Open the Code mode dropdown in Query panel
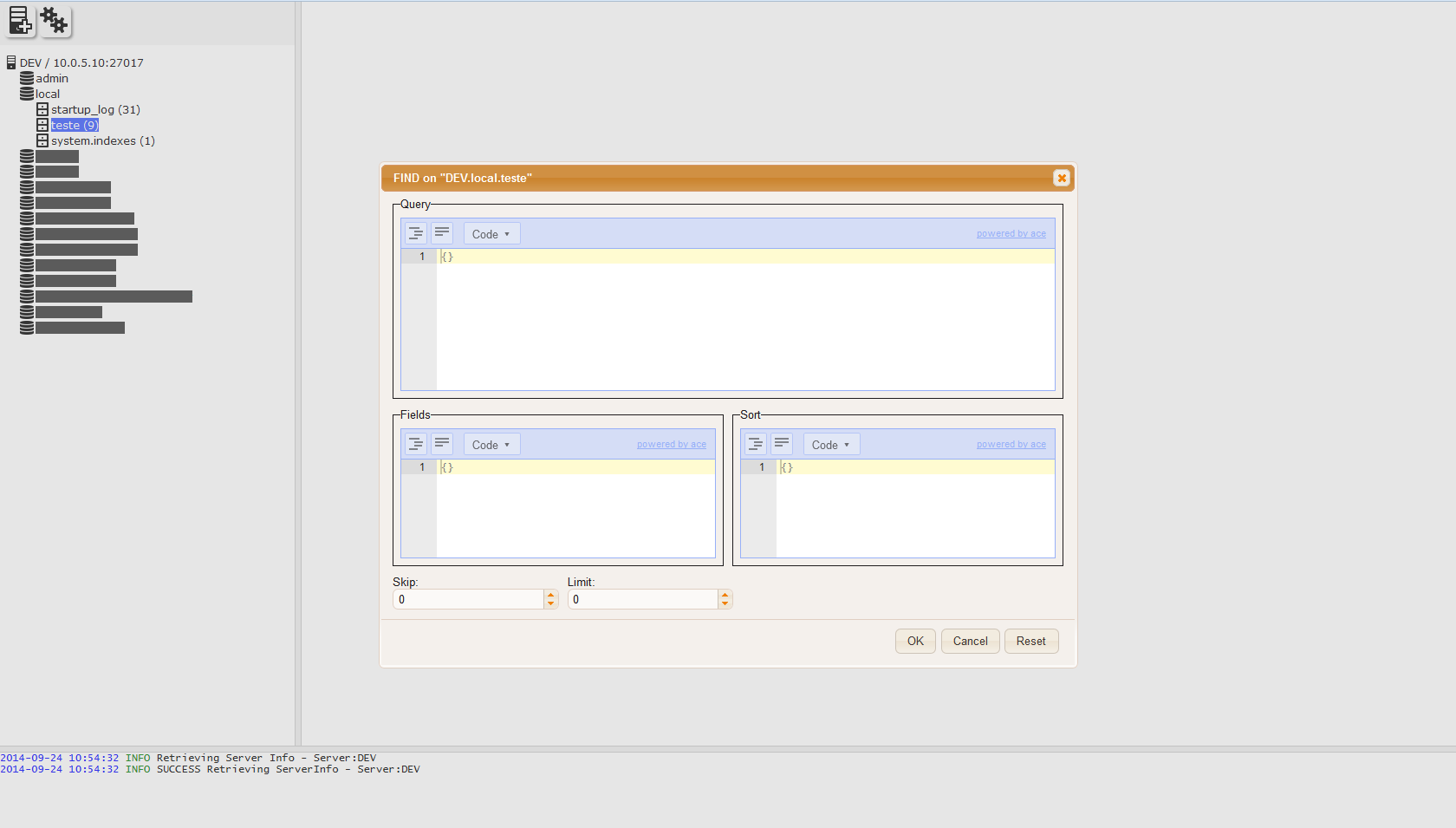The image size is (1456, 828). click(x=491, y=232)
